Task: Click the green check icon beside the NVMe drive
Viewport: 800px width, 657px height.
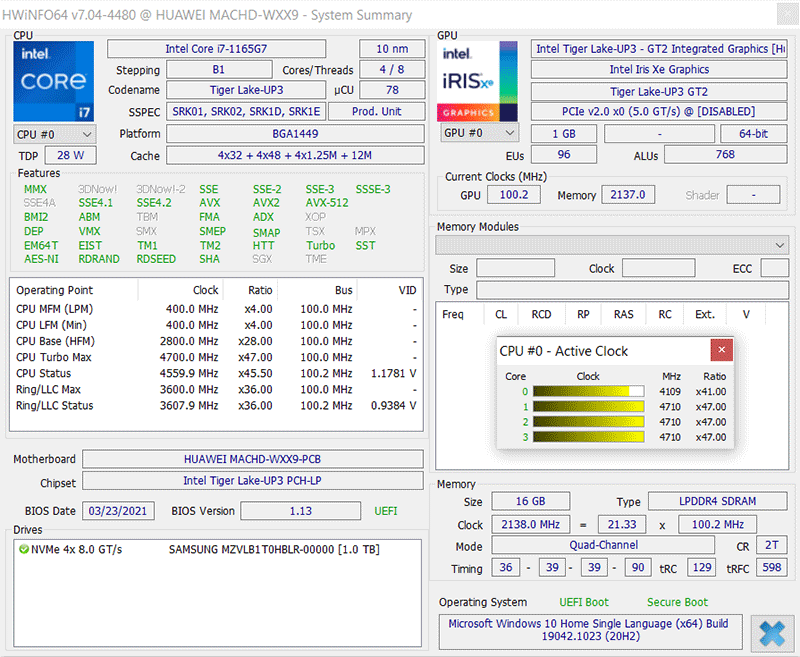Action: 23,549
